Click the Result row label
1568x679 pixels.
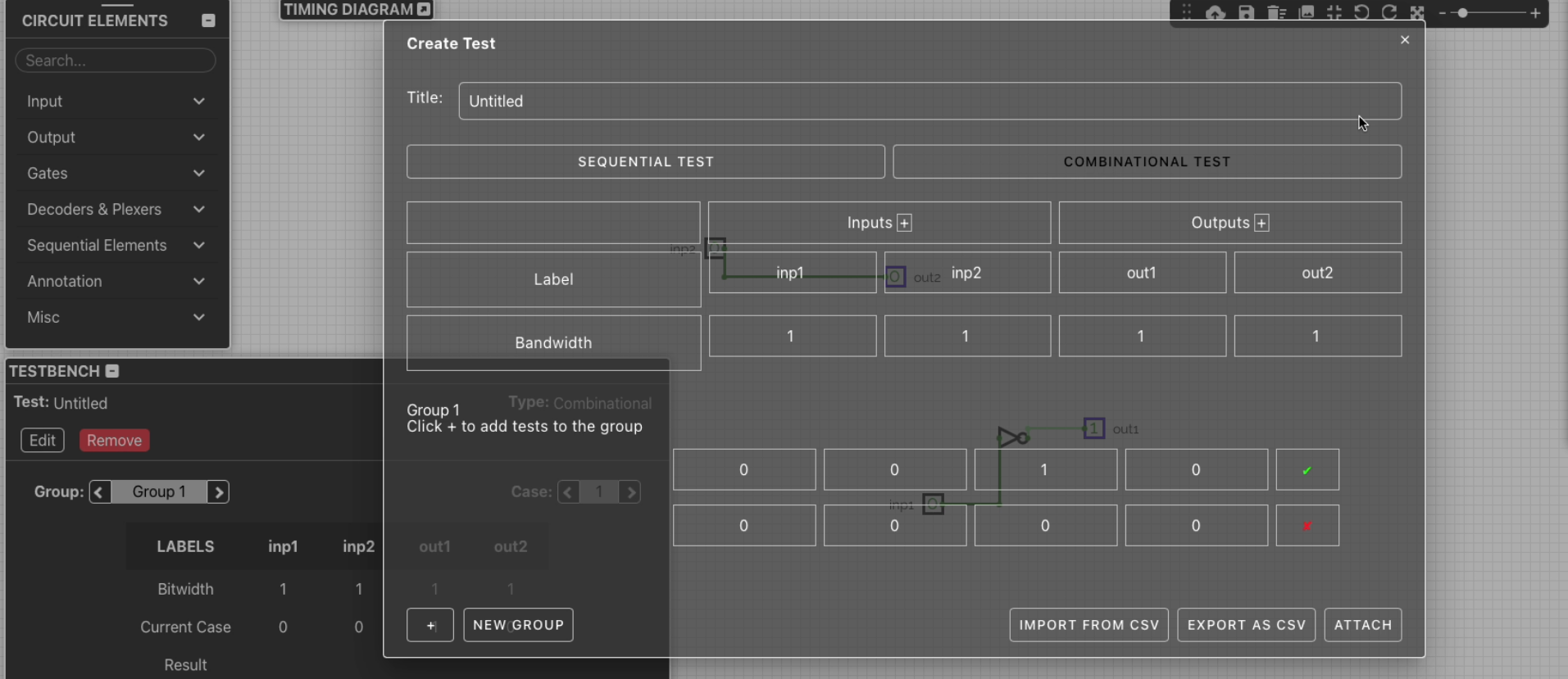pos(185,665)
